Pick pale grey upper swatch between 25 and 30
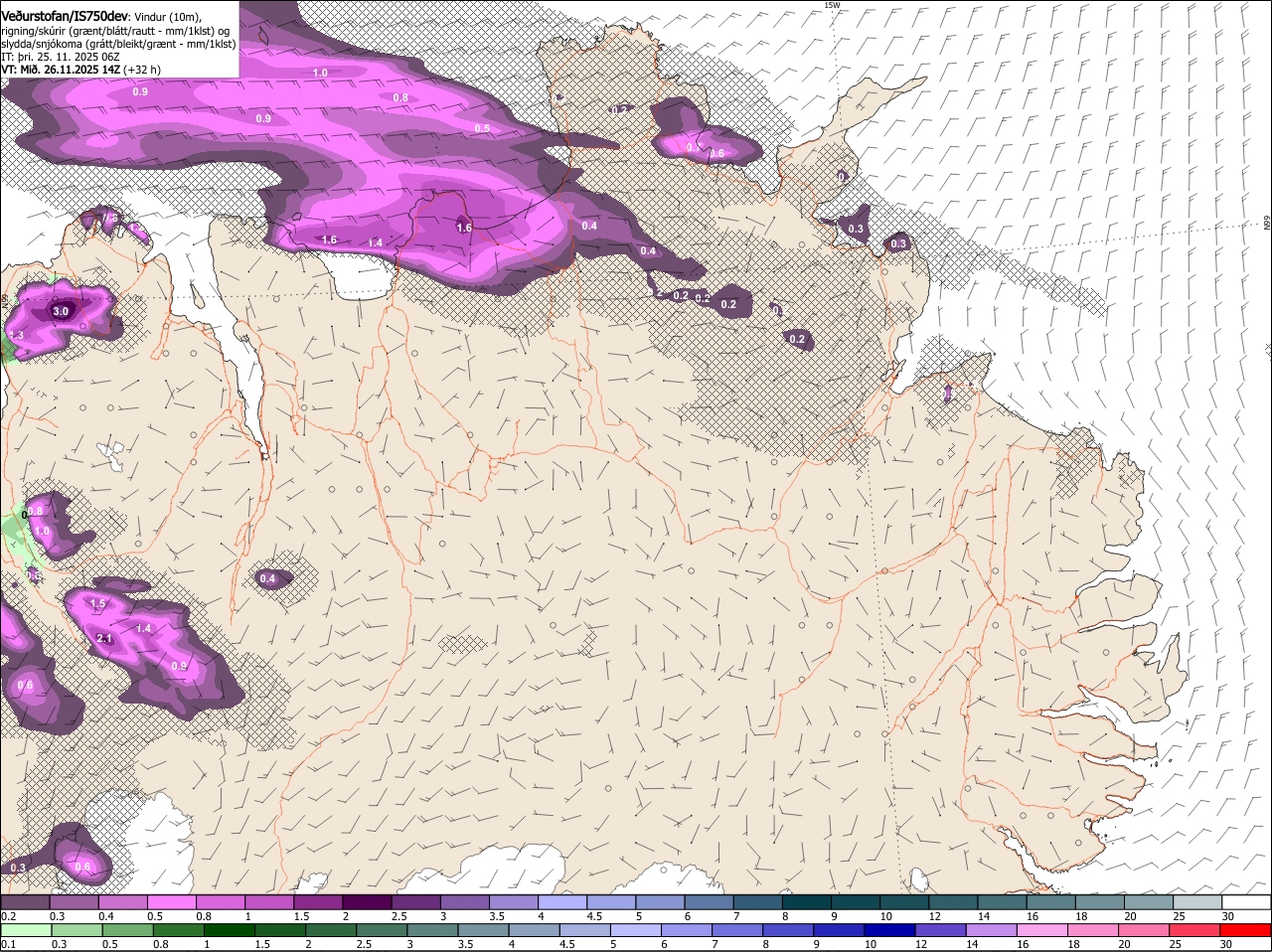Screen dimensions: 1272x952 pyautogui.click(x=1196, y=902)
